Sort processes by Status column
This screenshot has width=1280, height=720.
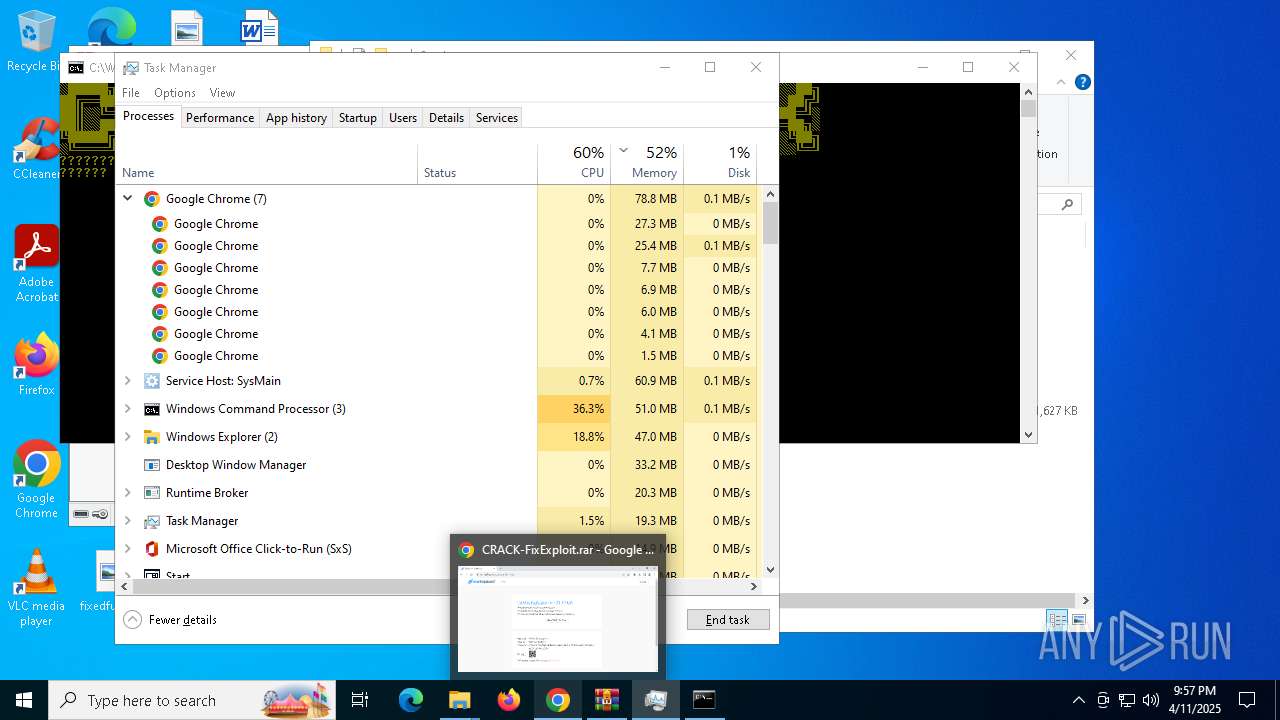pos(477,164)
